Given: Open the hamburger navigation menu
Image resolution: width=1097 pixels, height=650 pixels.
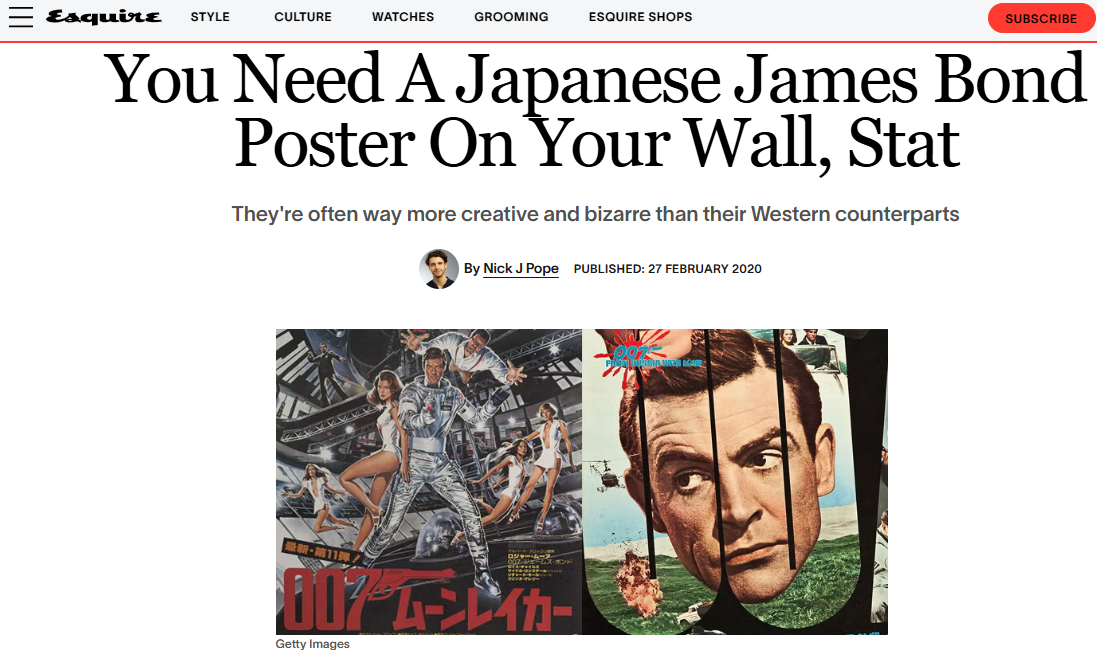Looking at the screenshot, I should tap(21, 17).
